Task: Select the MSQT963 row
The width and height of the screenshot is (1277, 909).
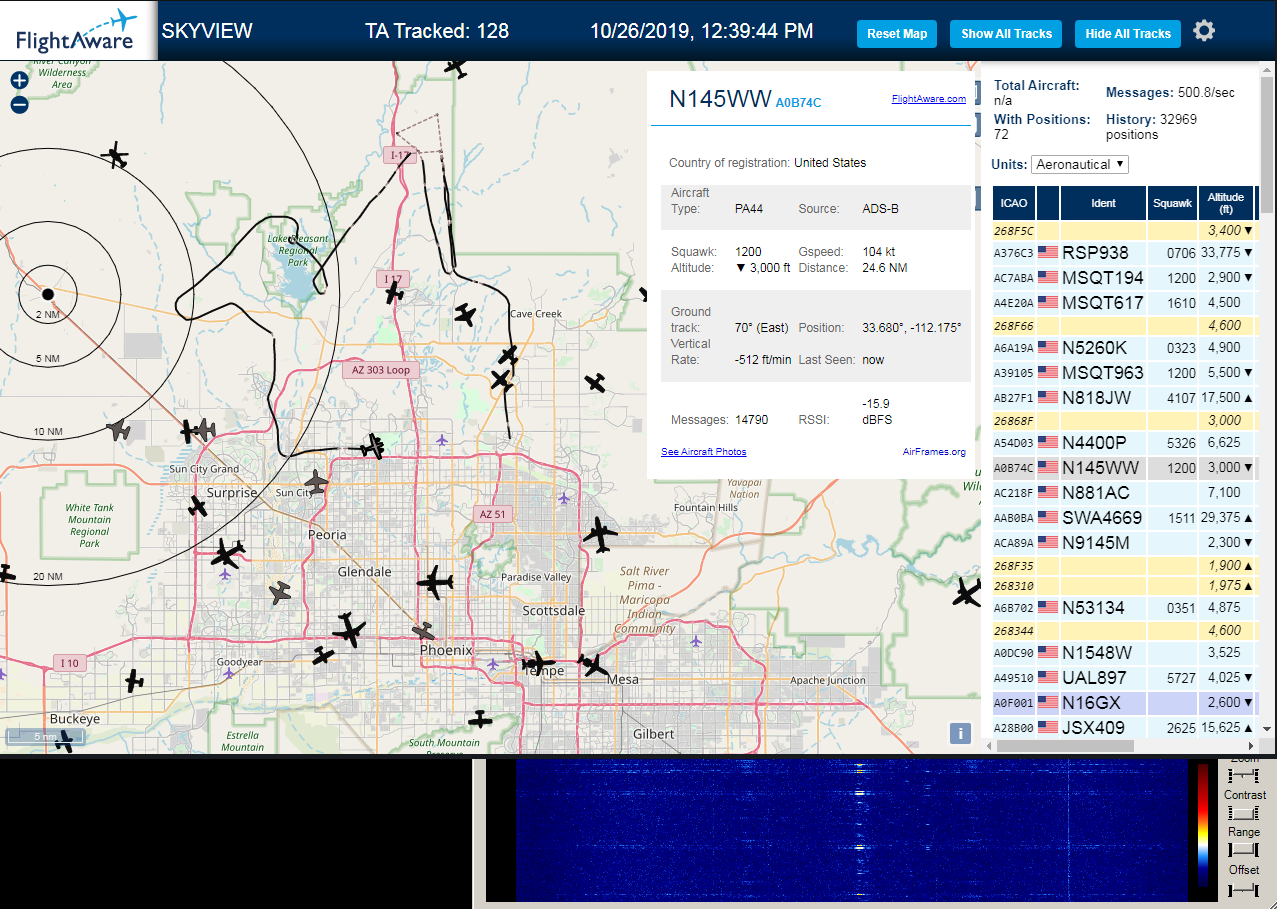Action: click(x=1124, y=372)
